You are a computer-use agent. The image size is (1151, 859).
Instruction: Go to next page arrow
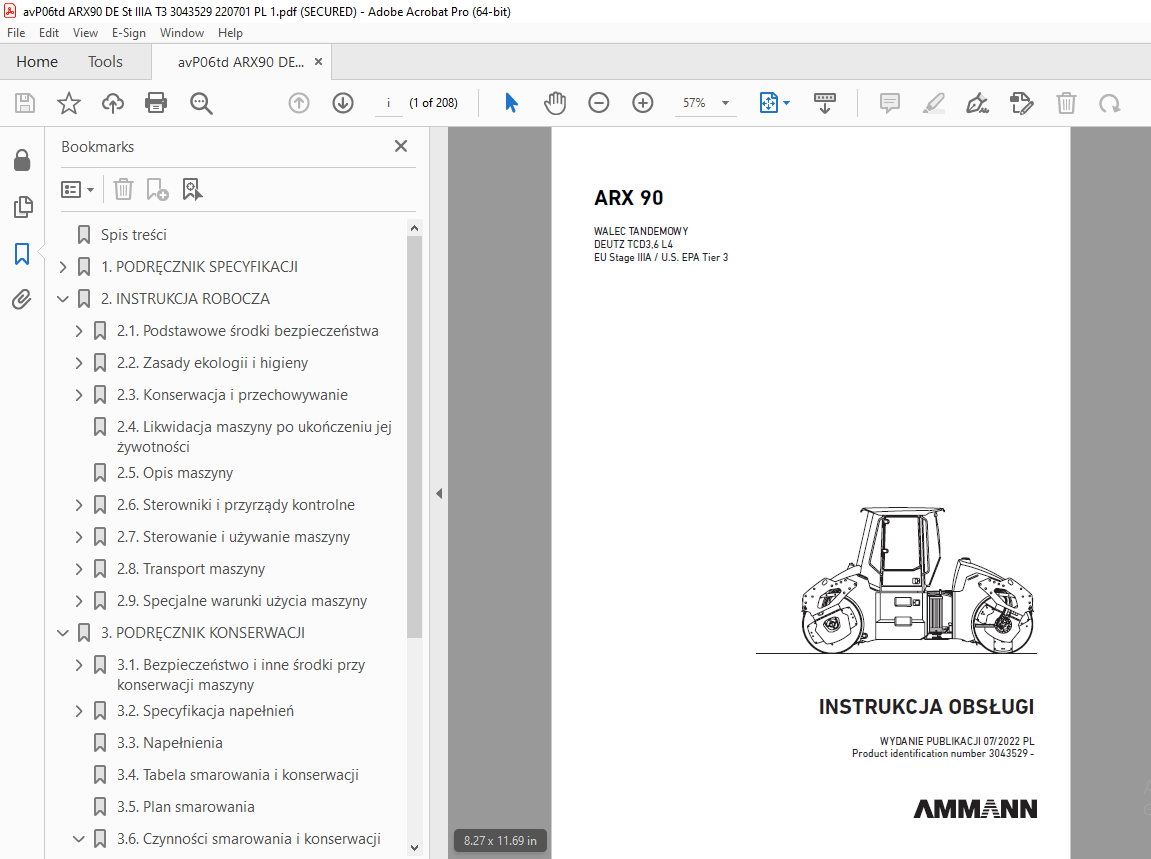pos(343,103)
